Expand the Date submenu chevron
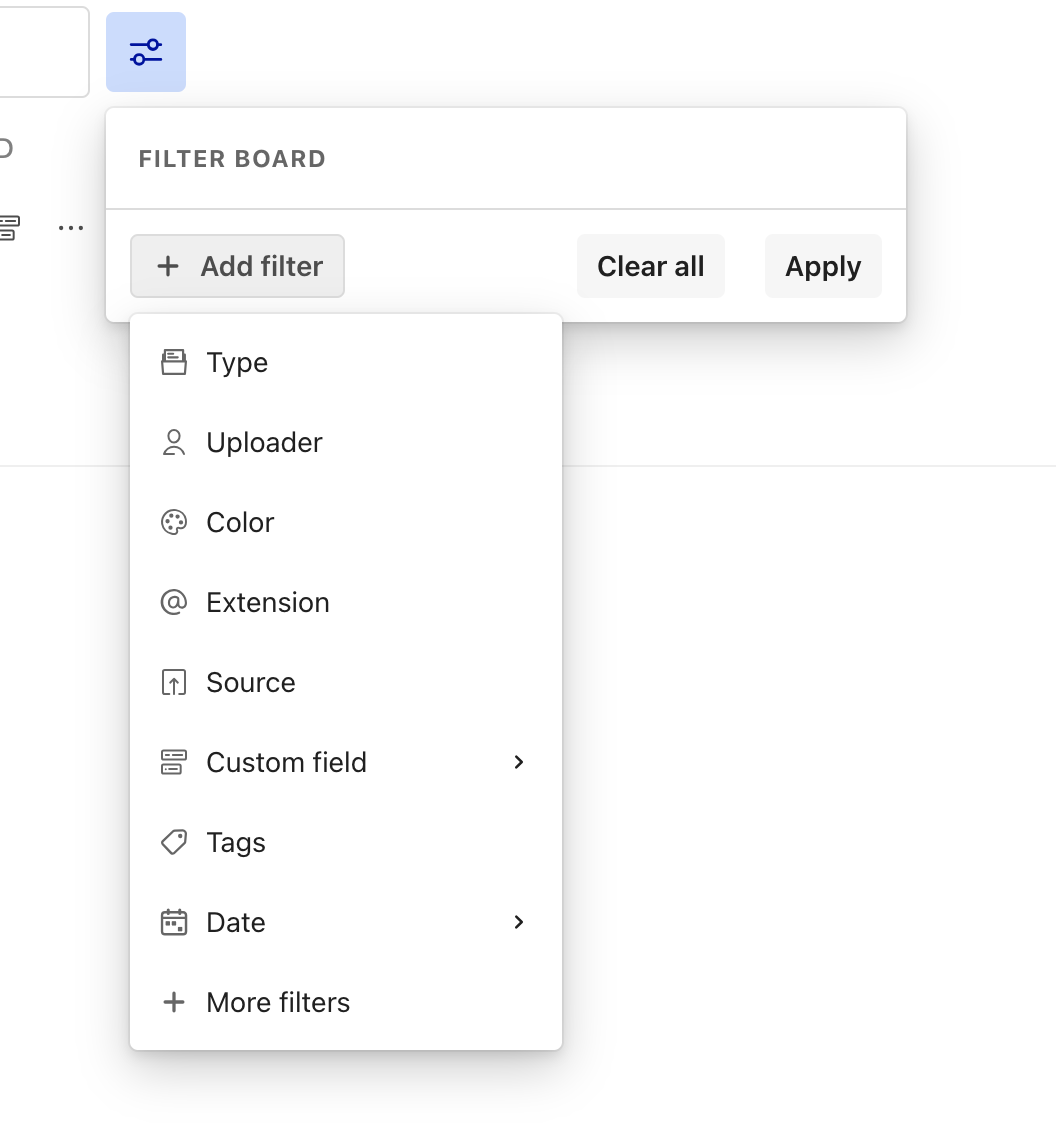The image size is (1056, 1148). click(x=518, y=922)
